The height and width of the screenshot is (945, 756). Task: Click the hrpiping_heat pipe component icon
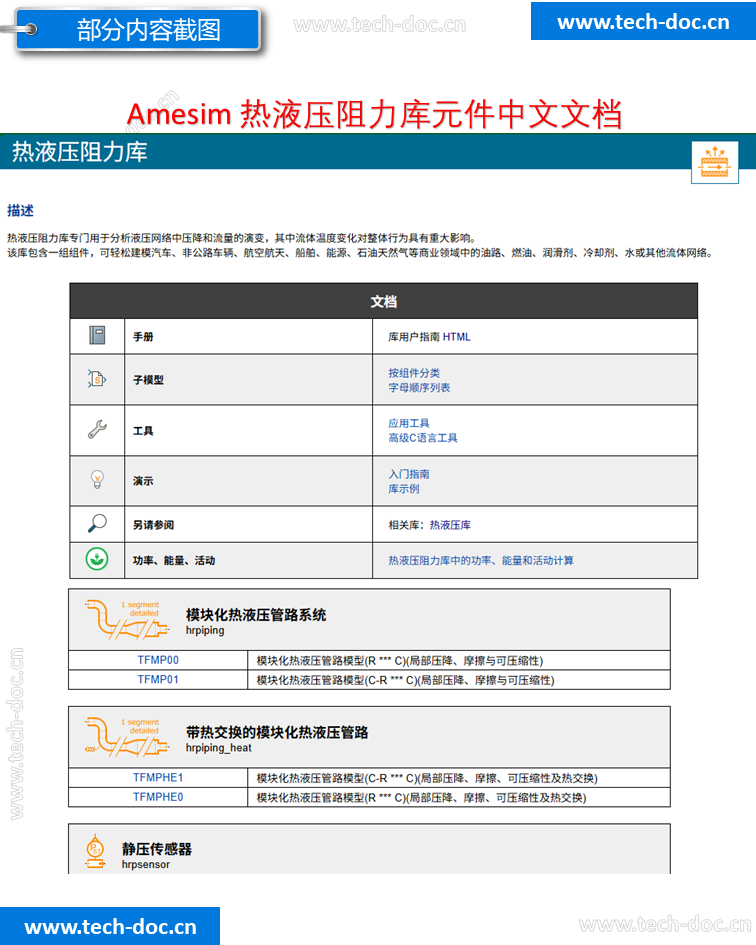pos(127,736)
